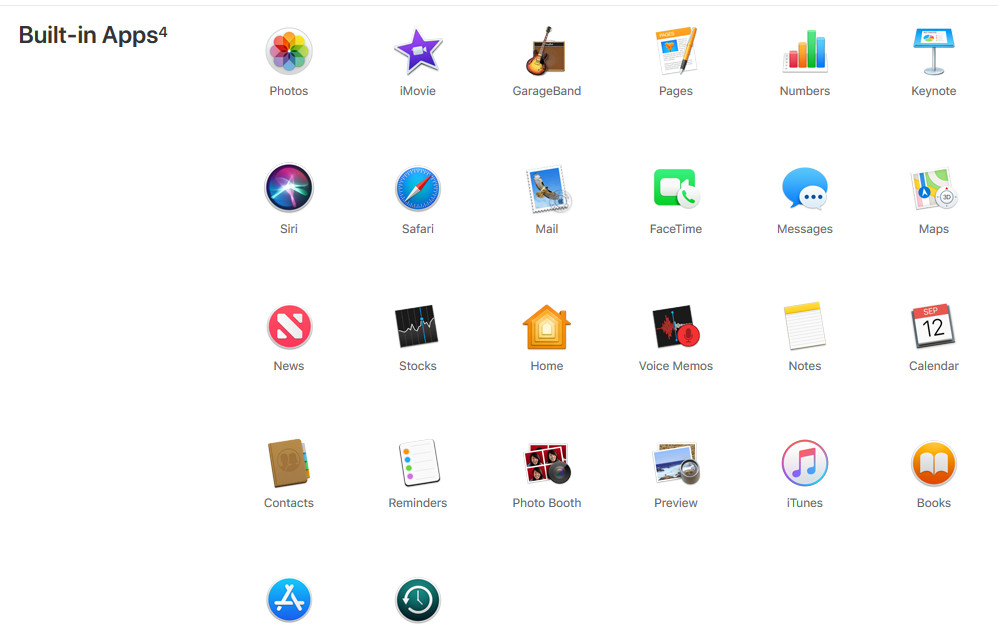Start FaceTime via its green camera icon
998x636 pixels.
675,188
